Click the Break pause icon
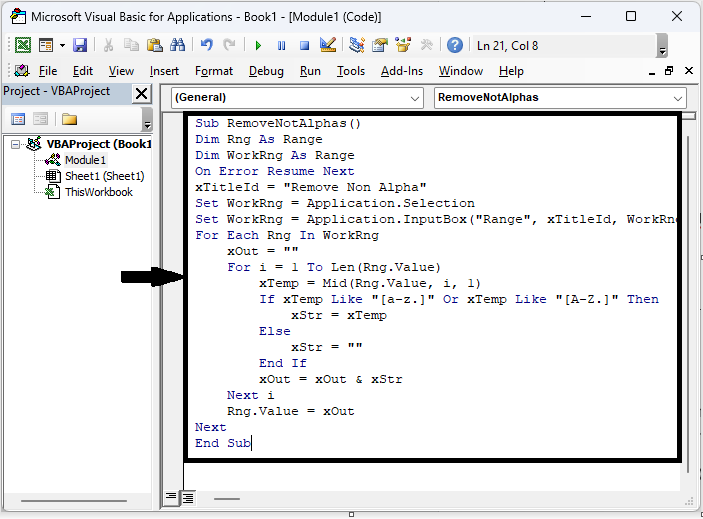 point(282,45)
